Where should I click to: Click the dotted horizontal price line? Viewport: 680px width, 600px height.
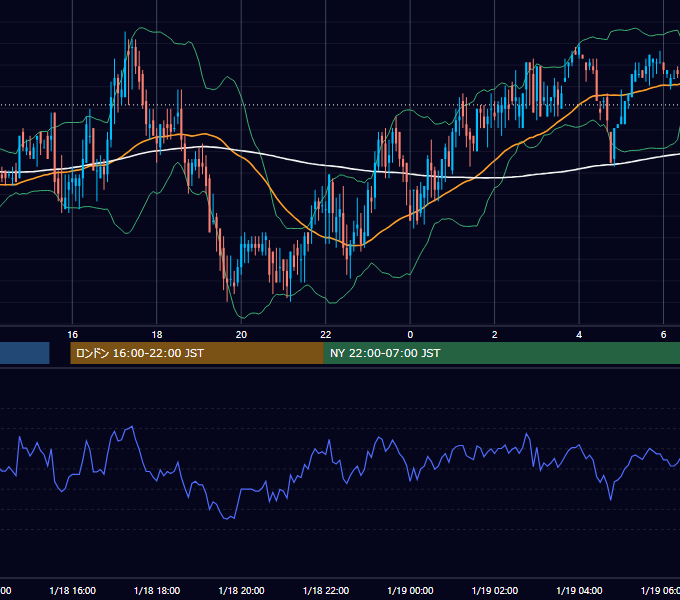[340, 105]
